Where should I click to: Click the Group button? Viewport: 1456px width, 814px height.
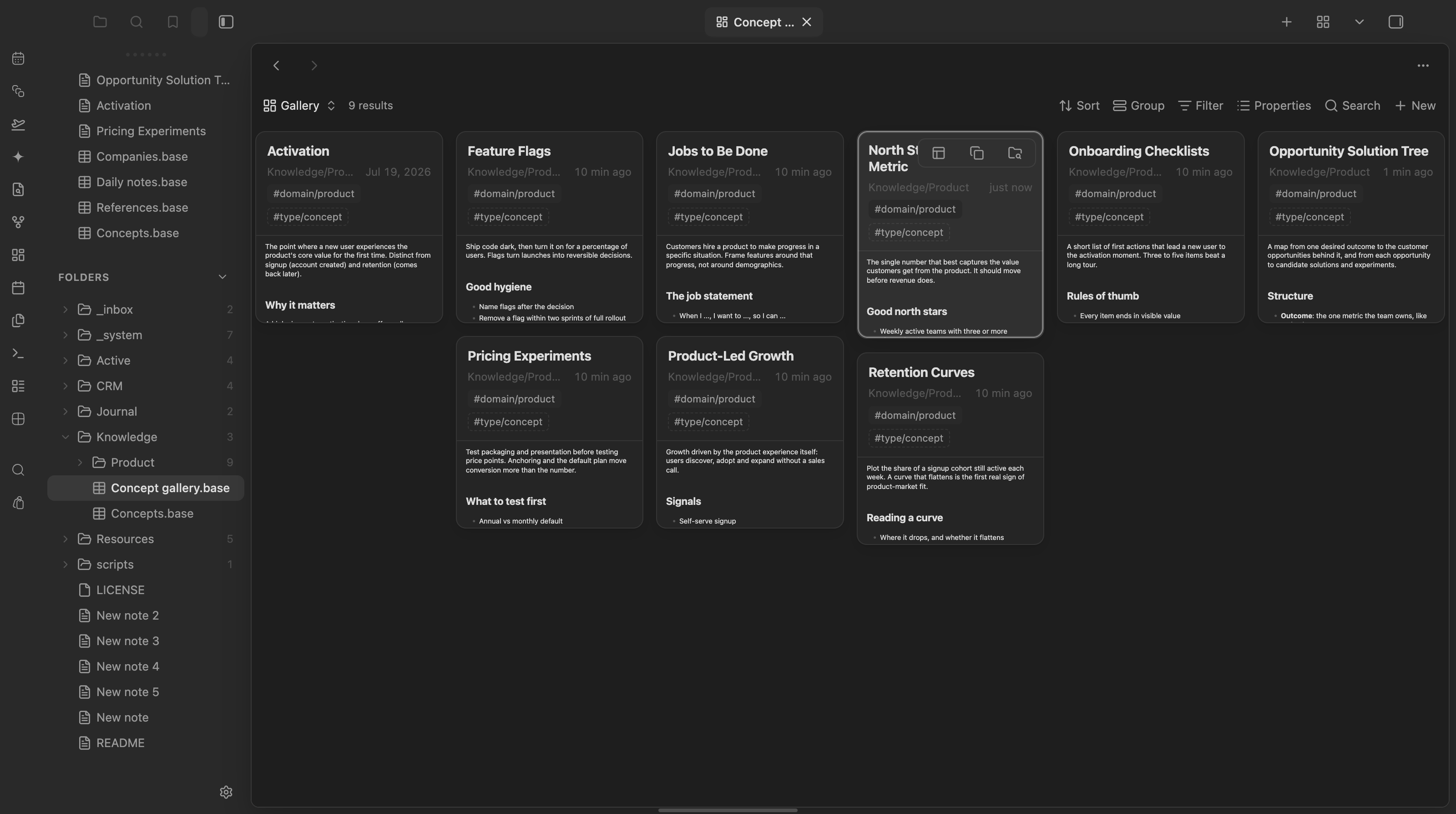coord(1138,106)
